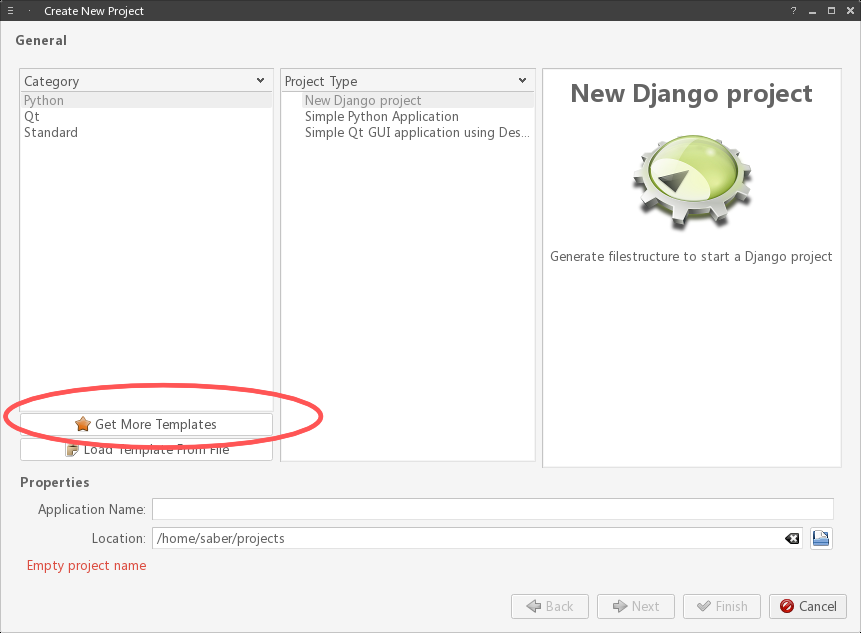
Task: Click the Finish button
Action: pyautogui.click(x=722, y=606)
